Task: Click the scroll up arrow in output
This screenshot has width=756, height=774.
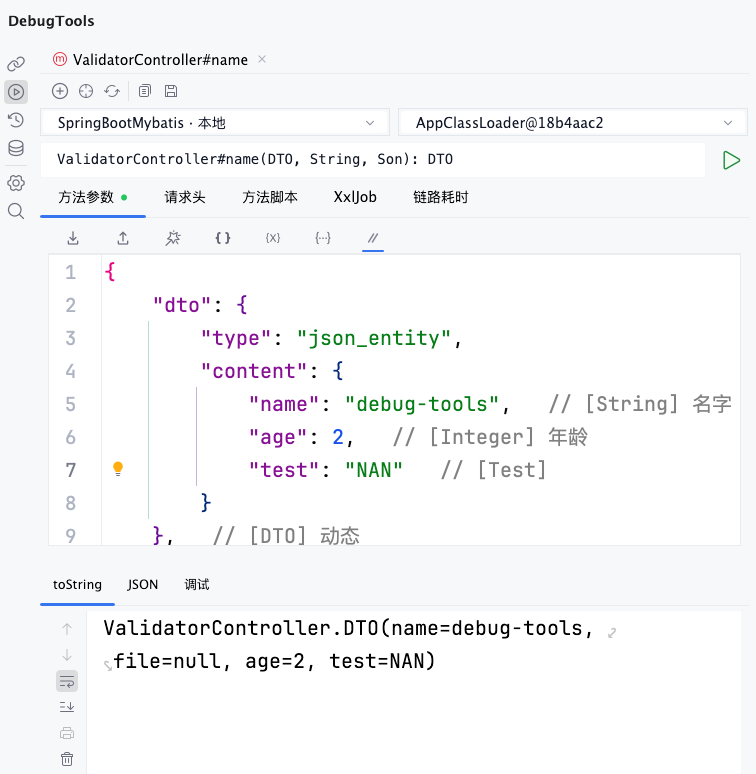Action: (67, 629)
